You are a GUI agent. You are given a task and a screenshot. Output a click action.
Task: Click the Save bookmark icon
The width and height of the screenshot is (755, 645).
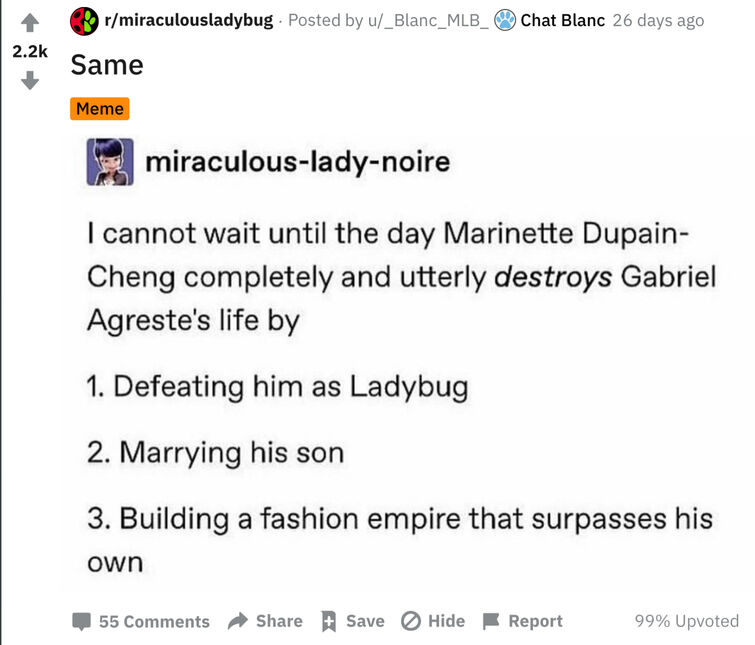[328, 621]
